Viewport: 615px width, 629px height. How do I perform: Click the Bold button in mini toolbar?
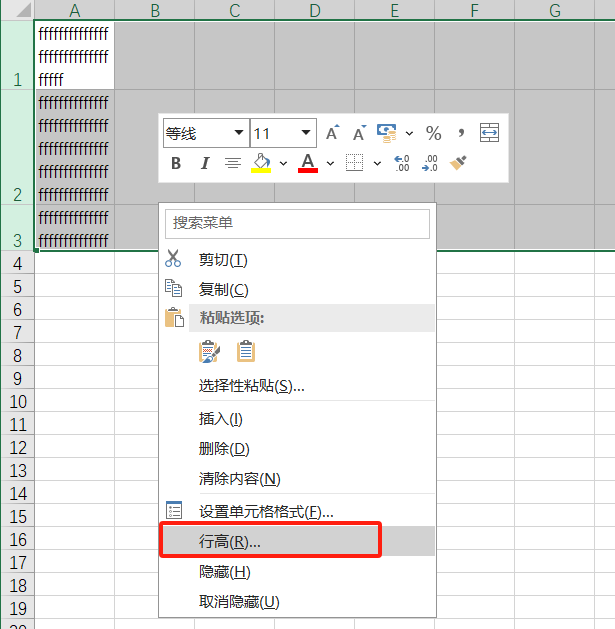[x=176, y=163]
